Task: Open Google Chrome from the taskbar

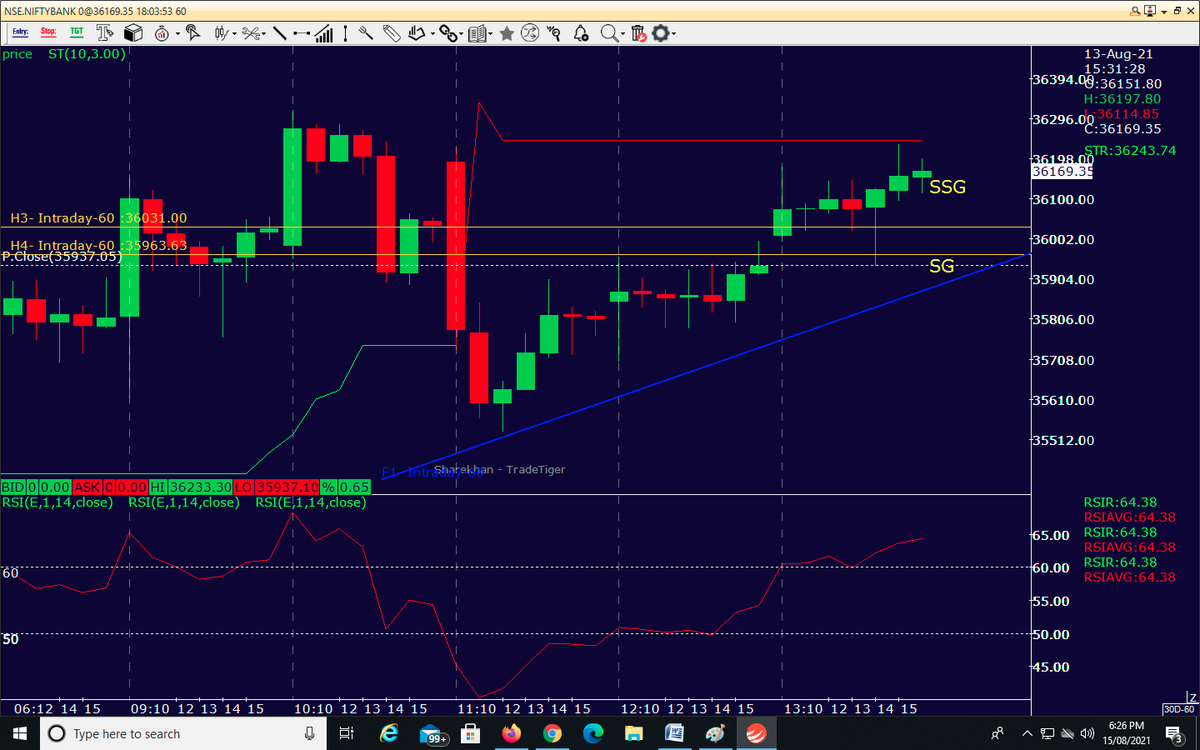Action: (x=552, y=733)
